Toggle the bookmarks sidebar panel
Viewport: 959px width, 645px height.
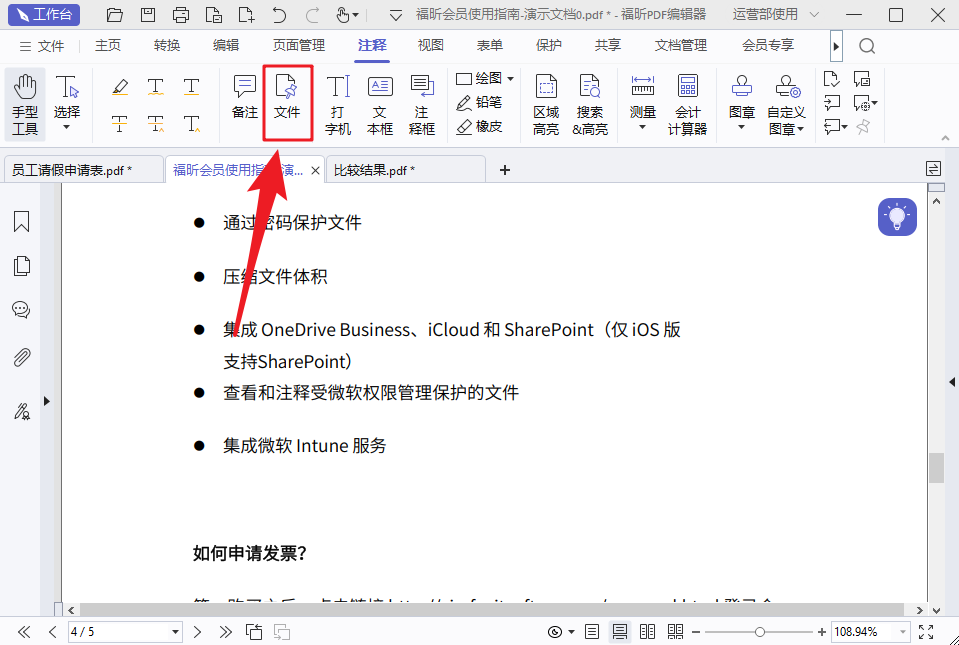(21, 221)
